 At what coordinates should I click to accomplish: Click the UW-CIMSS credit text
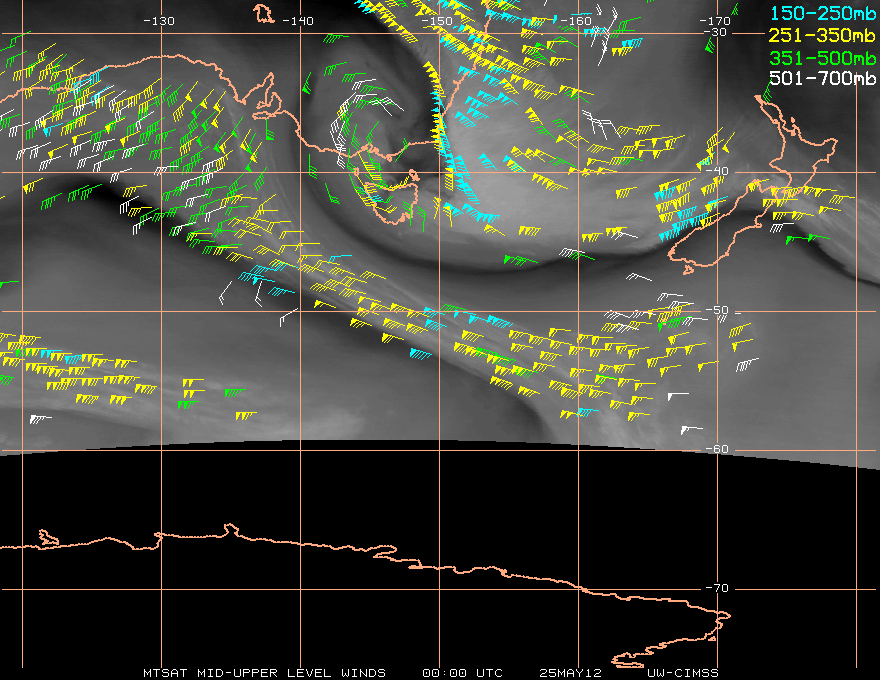682,673
